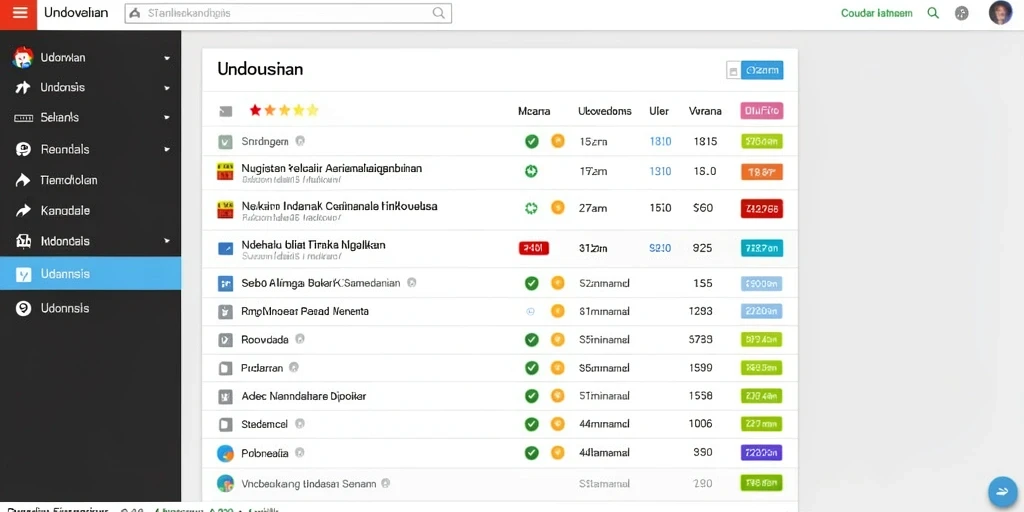This screenshot has width=1024, height=512.
Task: Expand the Reondals sidebar chevron
Action: tap(167, 150)
